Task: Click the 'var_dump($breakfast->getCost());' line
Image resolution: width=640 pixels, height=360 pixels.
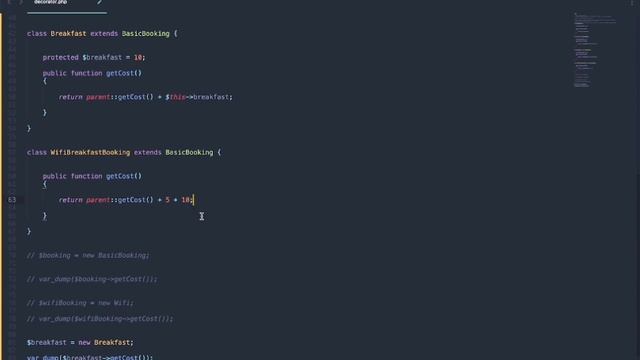Action: [x=90, y=357]
